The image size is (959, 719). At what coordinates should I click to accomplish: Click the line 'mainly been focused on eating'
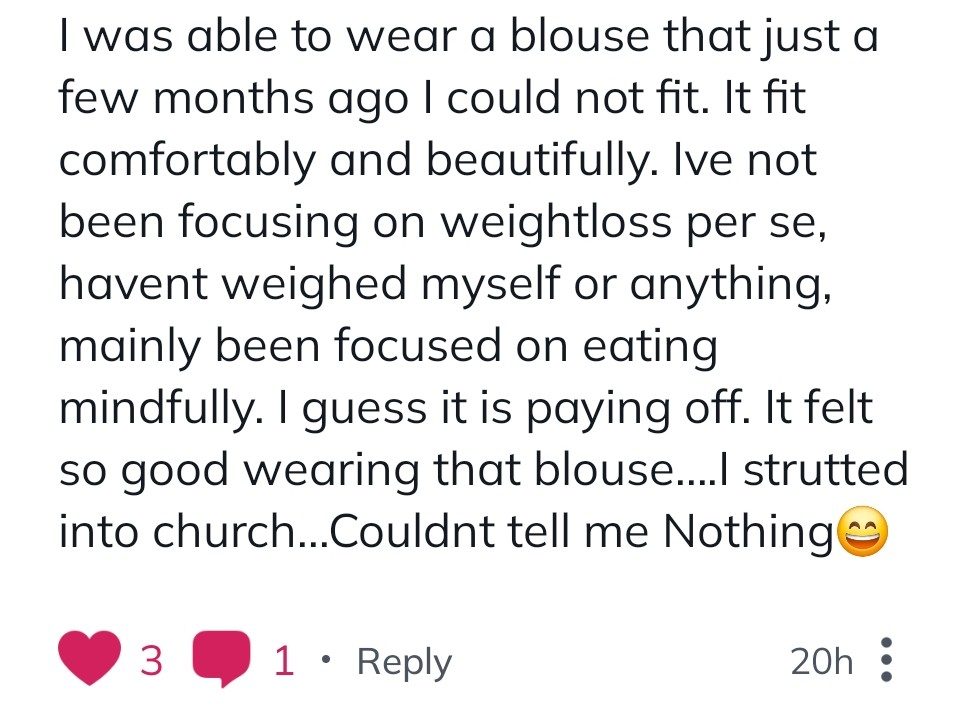click(388, 347)
